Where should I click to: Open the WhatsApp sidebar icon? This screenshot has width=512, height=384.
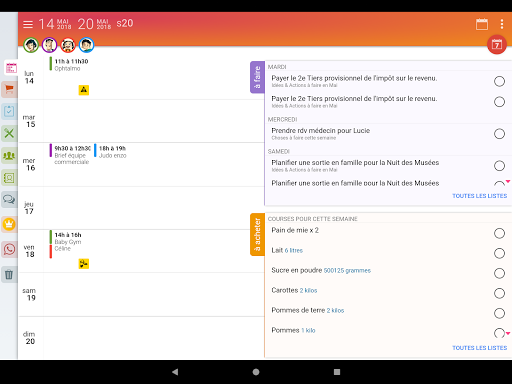[x=9, y=249]
